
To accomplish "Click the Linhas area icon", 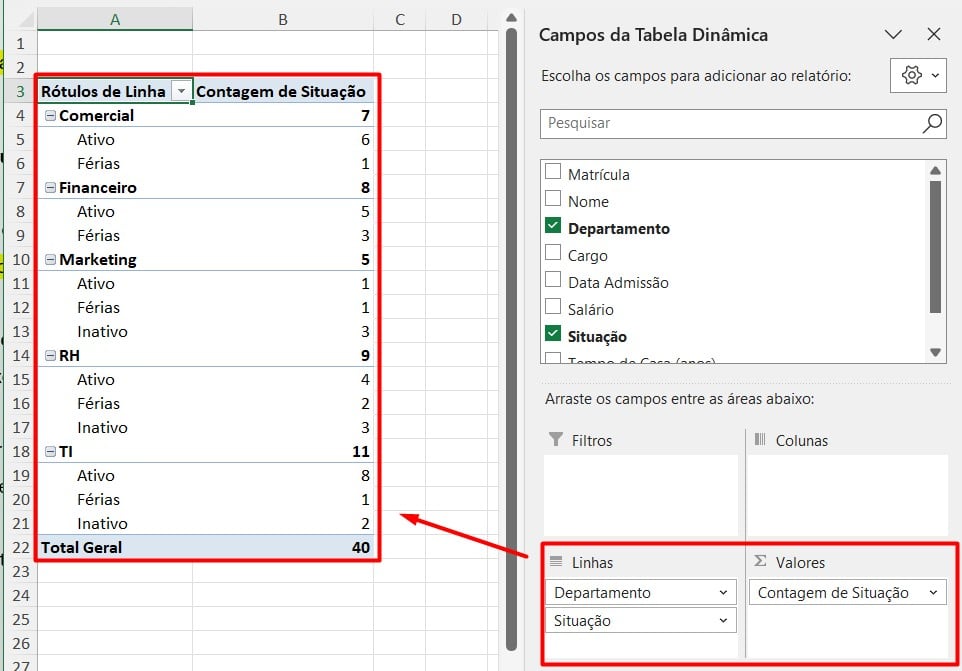I will [x=556, y=561].
